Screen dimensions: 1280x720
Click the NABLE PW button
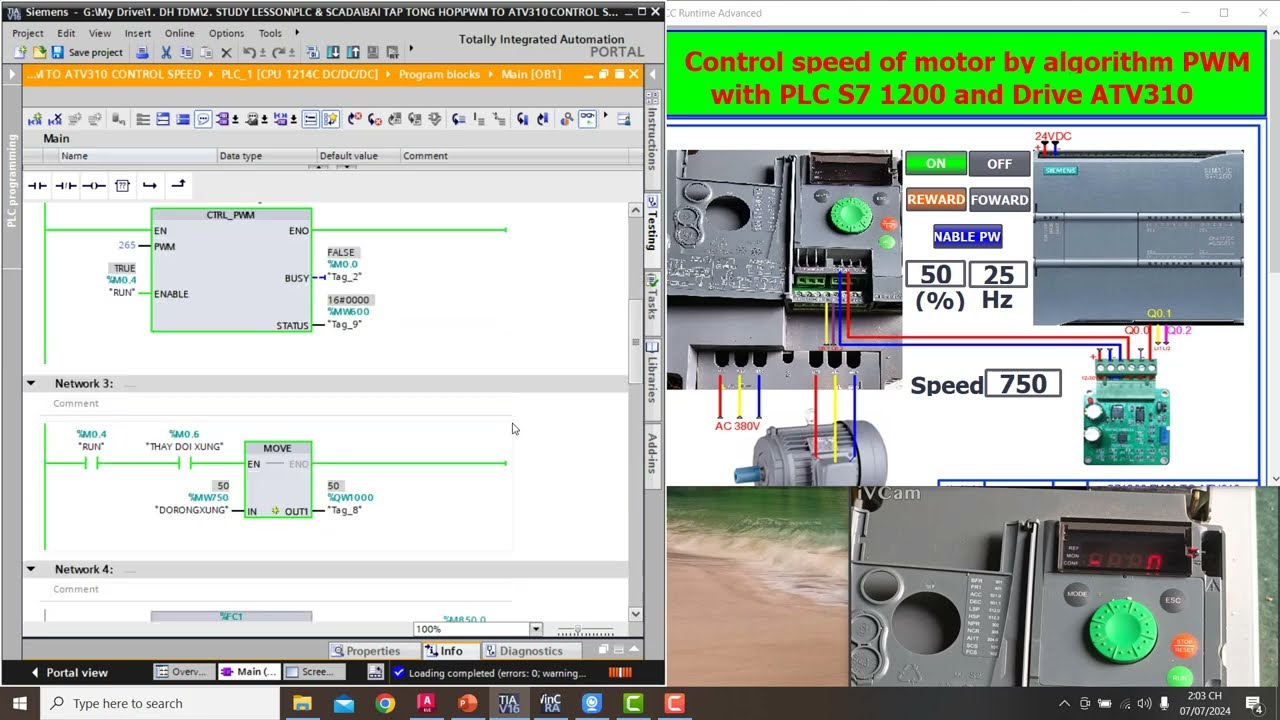coord(967,237)
